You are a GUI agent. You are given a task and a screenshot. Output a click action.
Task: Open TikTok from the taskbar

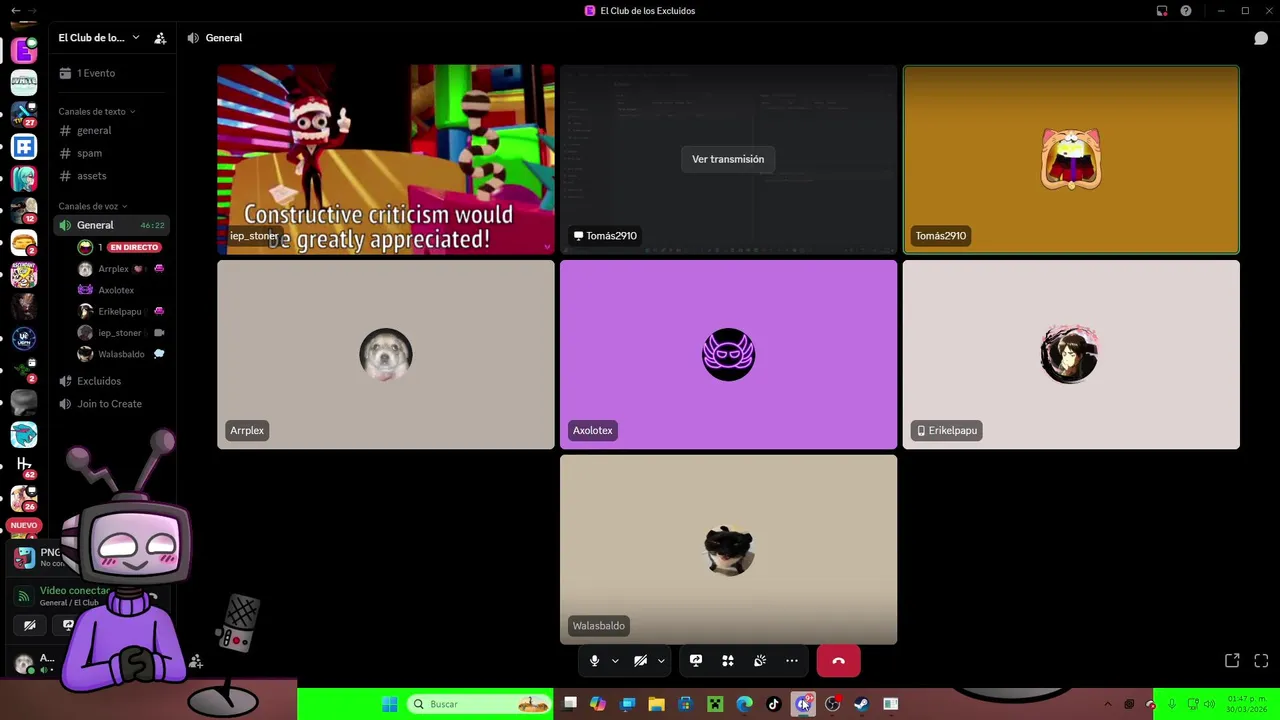click(773, 704)
